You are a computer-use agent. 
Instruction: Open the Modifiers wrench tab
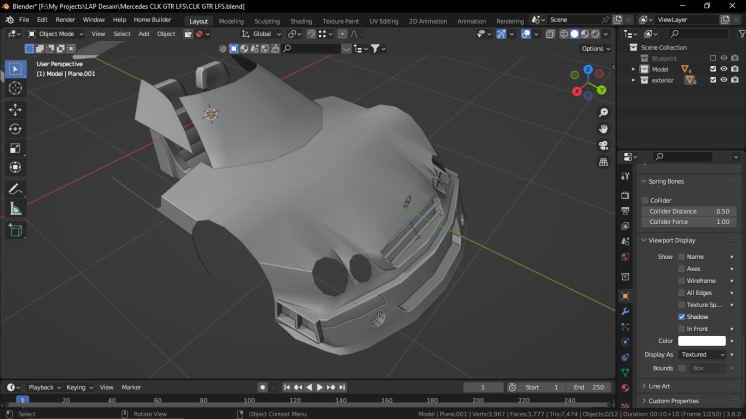coord(625,312)
